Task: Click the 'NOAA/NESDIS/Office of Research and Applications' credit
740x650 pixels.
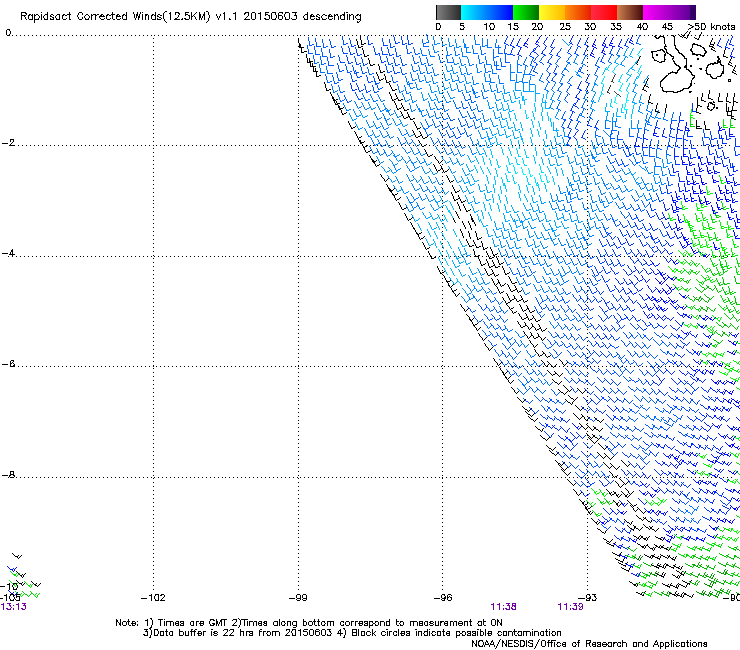Action: point(589,644)
